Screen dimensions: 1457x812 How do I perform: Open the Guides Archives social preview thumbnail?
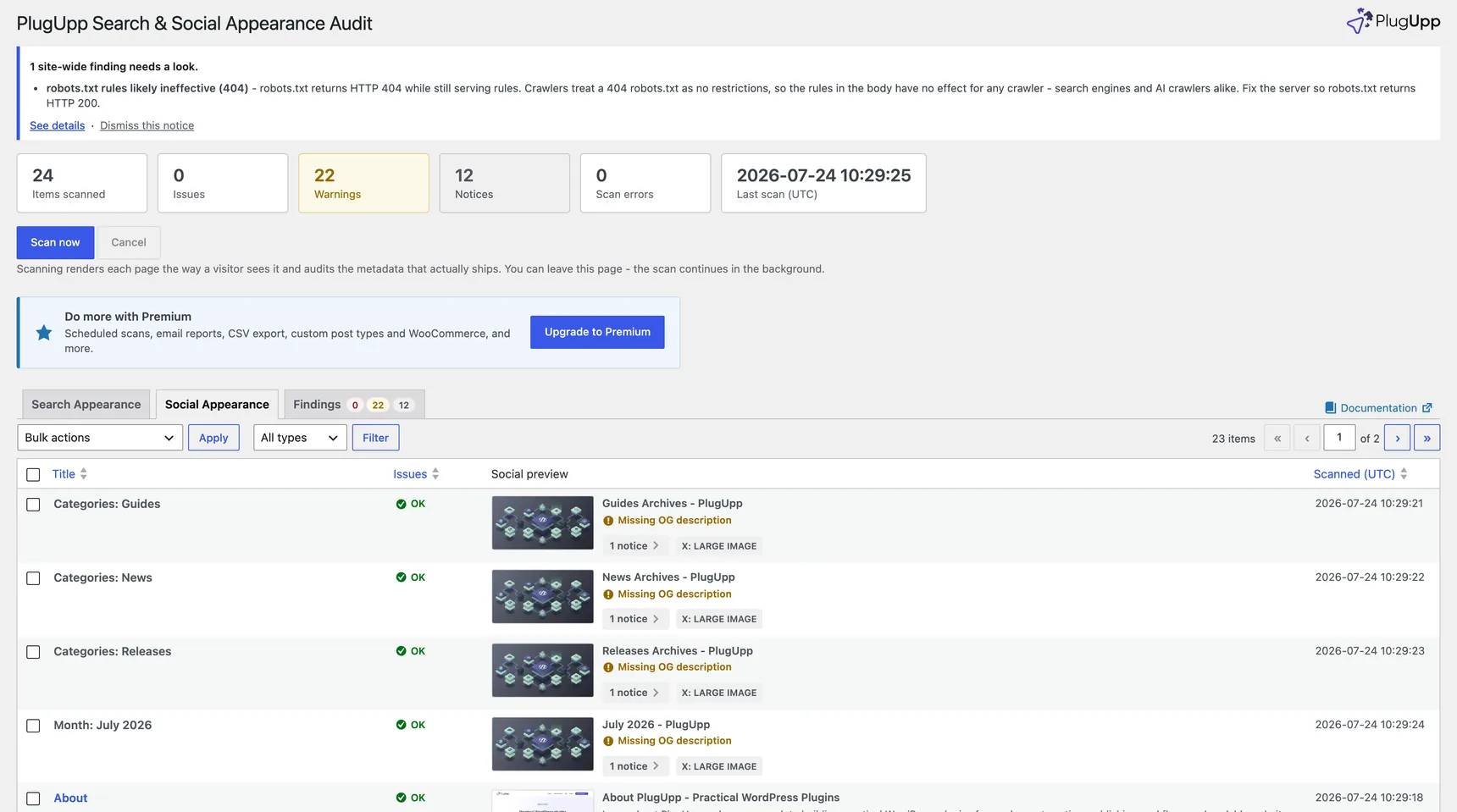point(543,522)
